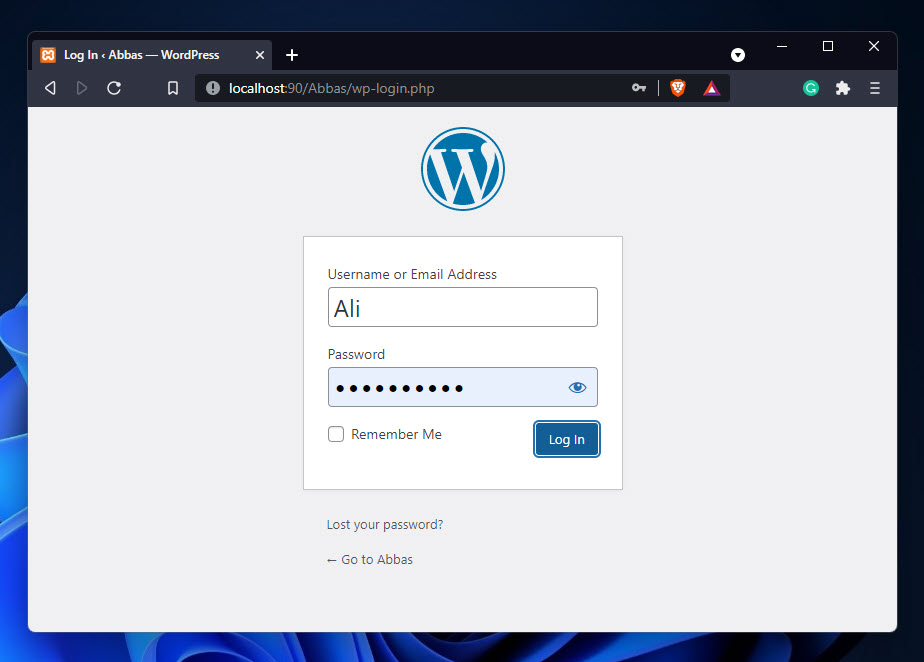Maximize the browser window
This screenshot has height=662, width=924.
(828, 46)
